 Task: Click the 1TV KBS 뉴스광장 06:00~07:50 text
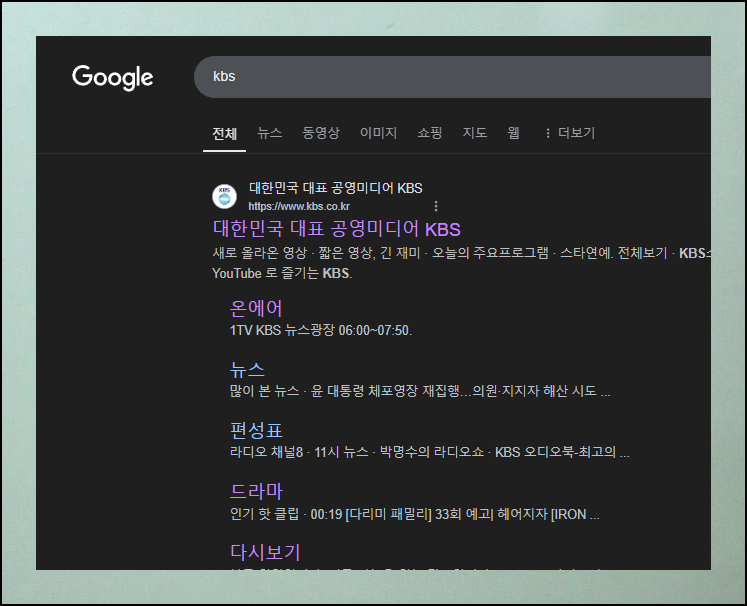click(321, 330)
